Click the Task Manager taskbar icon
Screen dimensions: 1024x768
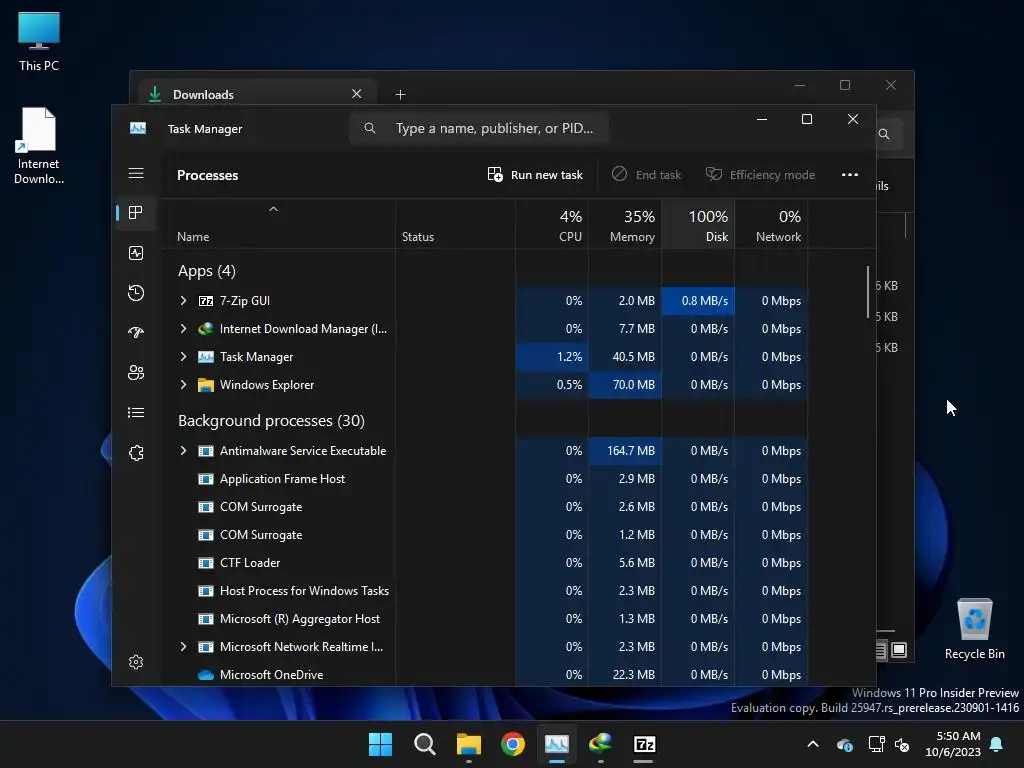[x=556, y=744]
